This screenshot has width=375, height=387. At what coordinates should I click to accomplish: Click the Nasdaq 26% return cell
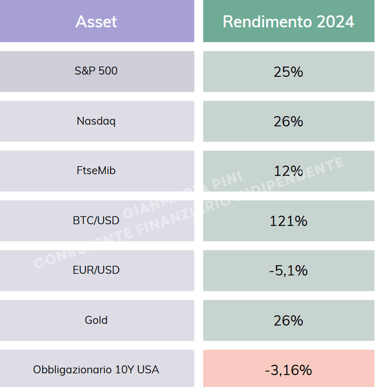[289, 121]
